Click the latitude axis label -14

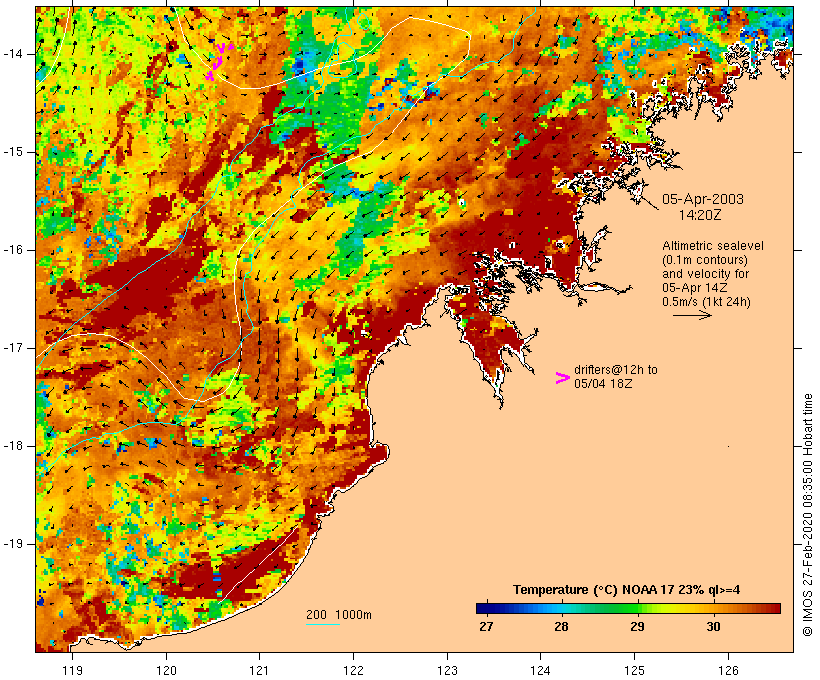click(x=12, y=54)
